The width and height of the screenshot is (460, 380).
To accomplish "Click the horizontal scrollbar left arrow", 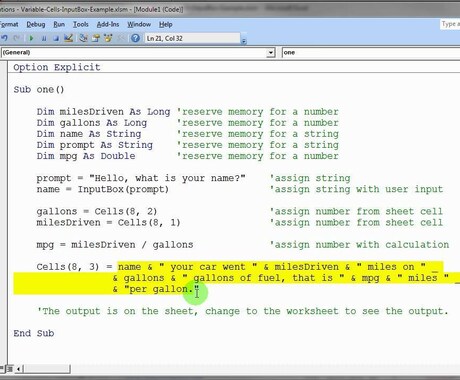I will pos(19,369).
